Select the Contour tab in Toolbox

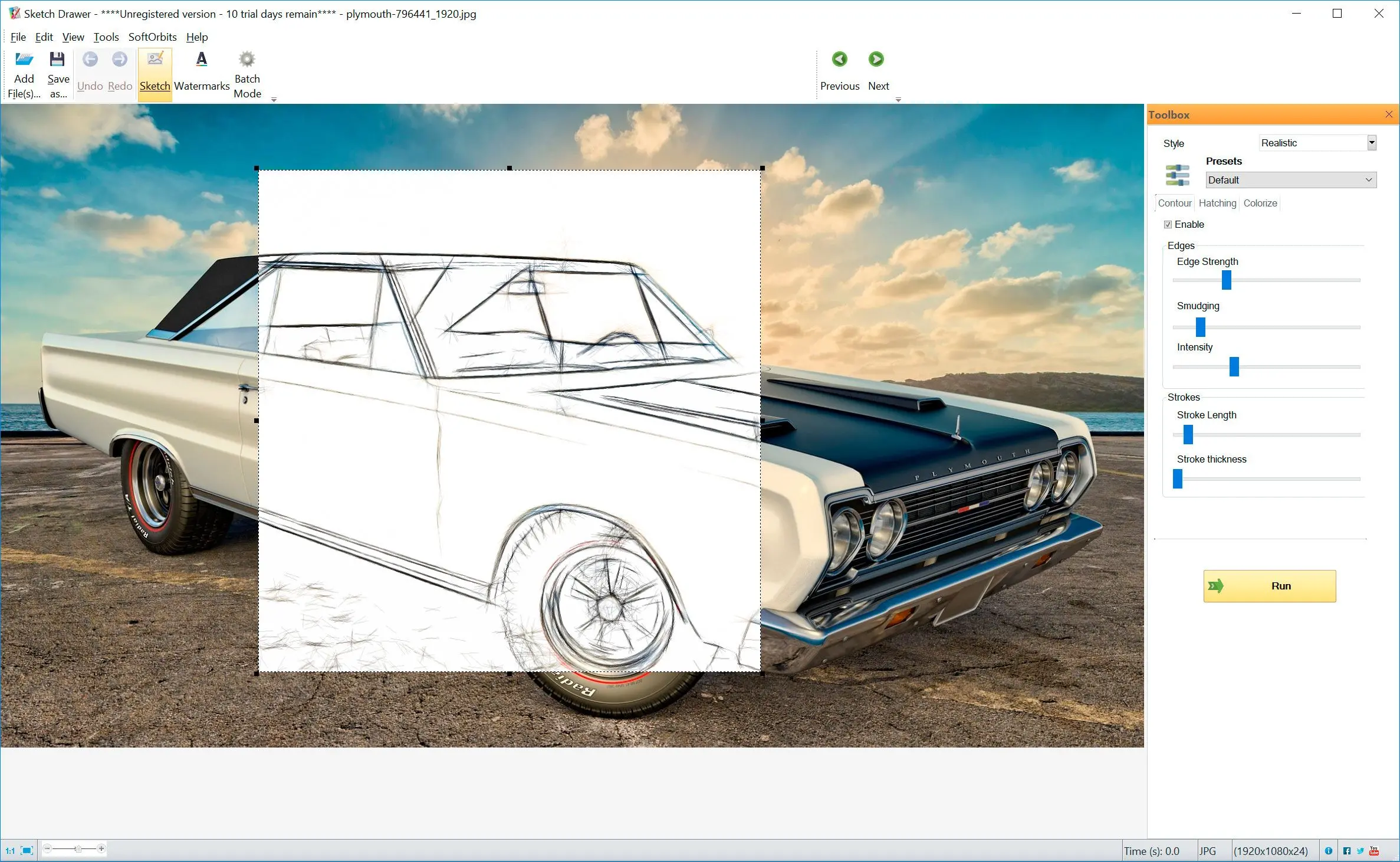(x=1175, y=203)
